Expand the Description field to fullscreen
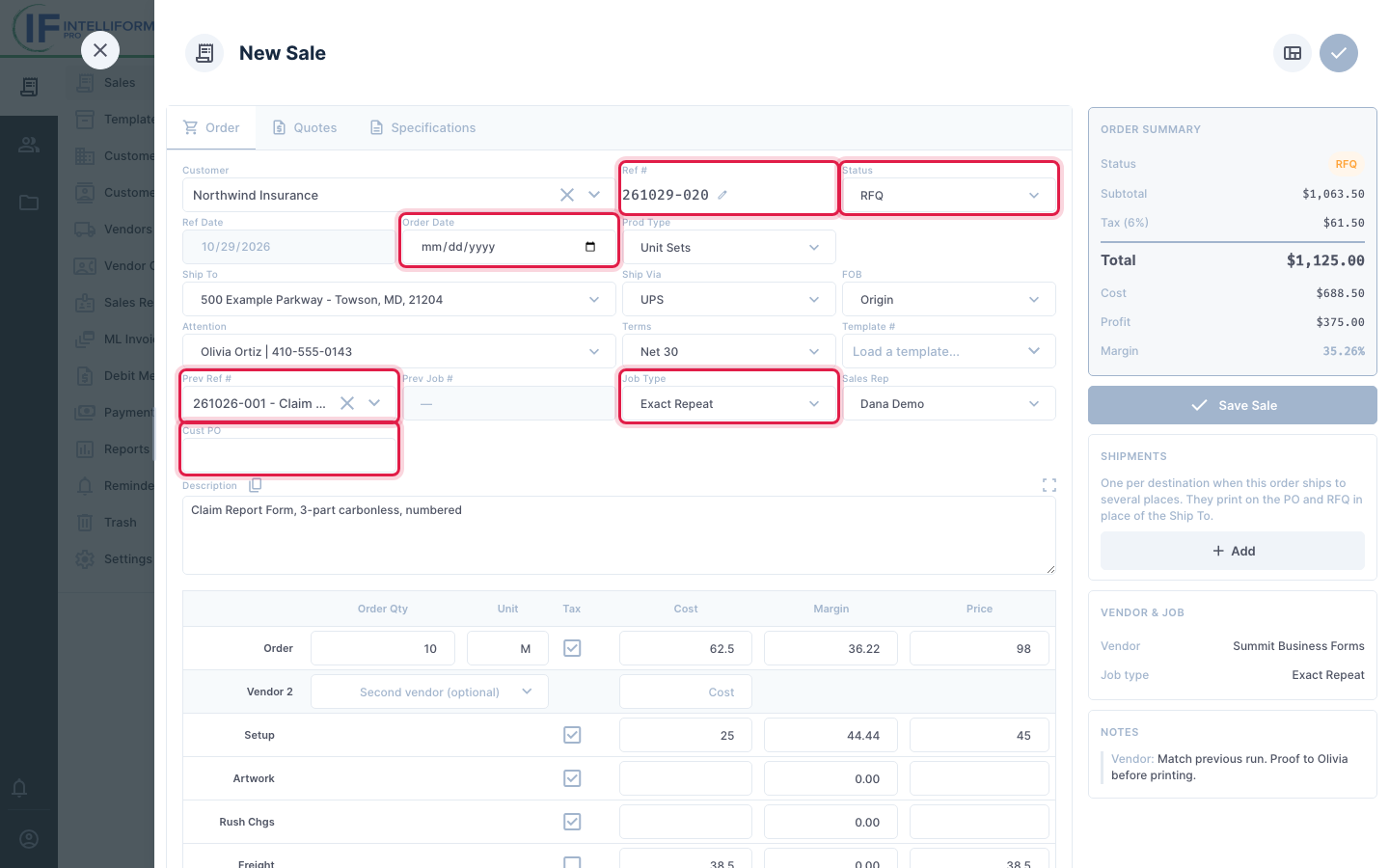 [x=1049, y=485]
